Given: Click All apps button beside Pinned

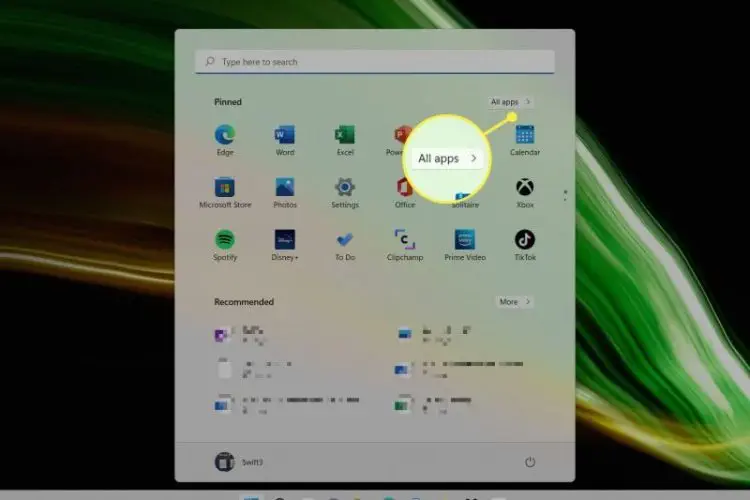Looking at the screenshot, I should click(510, 102).
